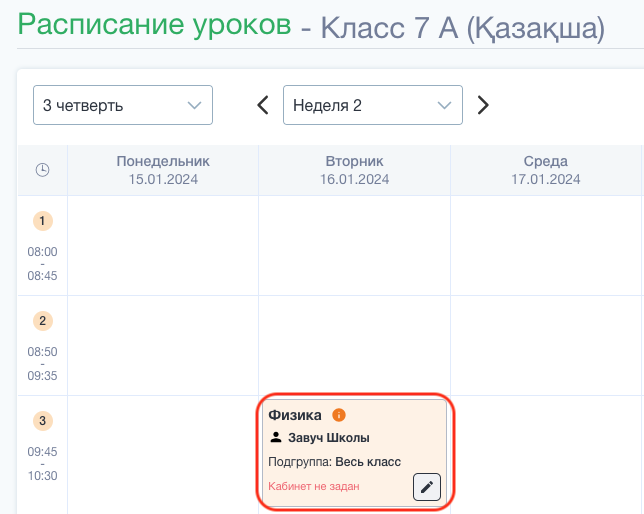Open the 'Неделя 2' week dropdown
Screen dimensions: 644x514
(373, 105)
